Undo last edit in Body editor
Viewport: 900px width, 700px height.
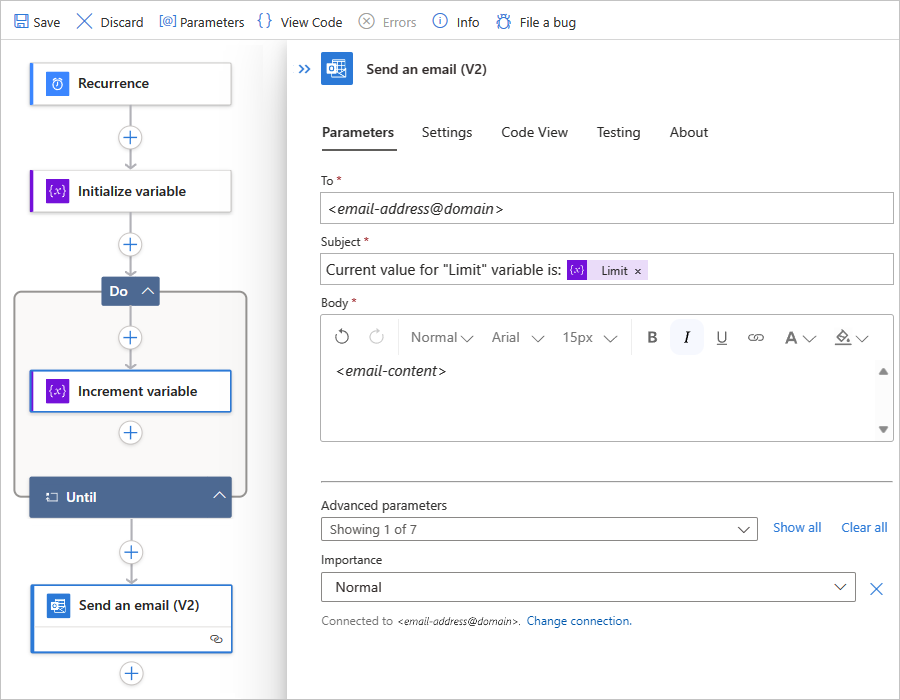[342, 338]
